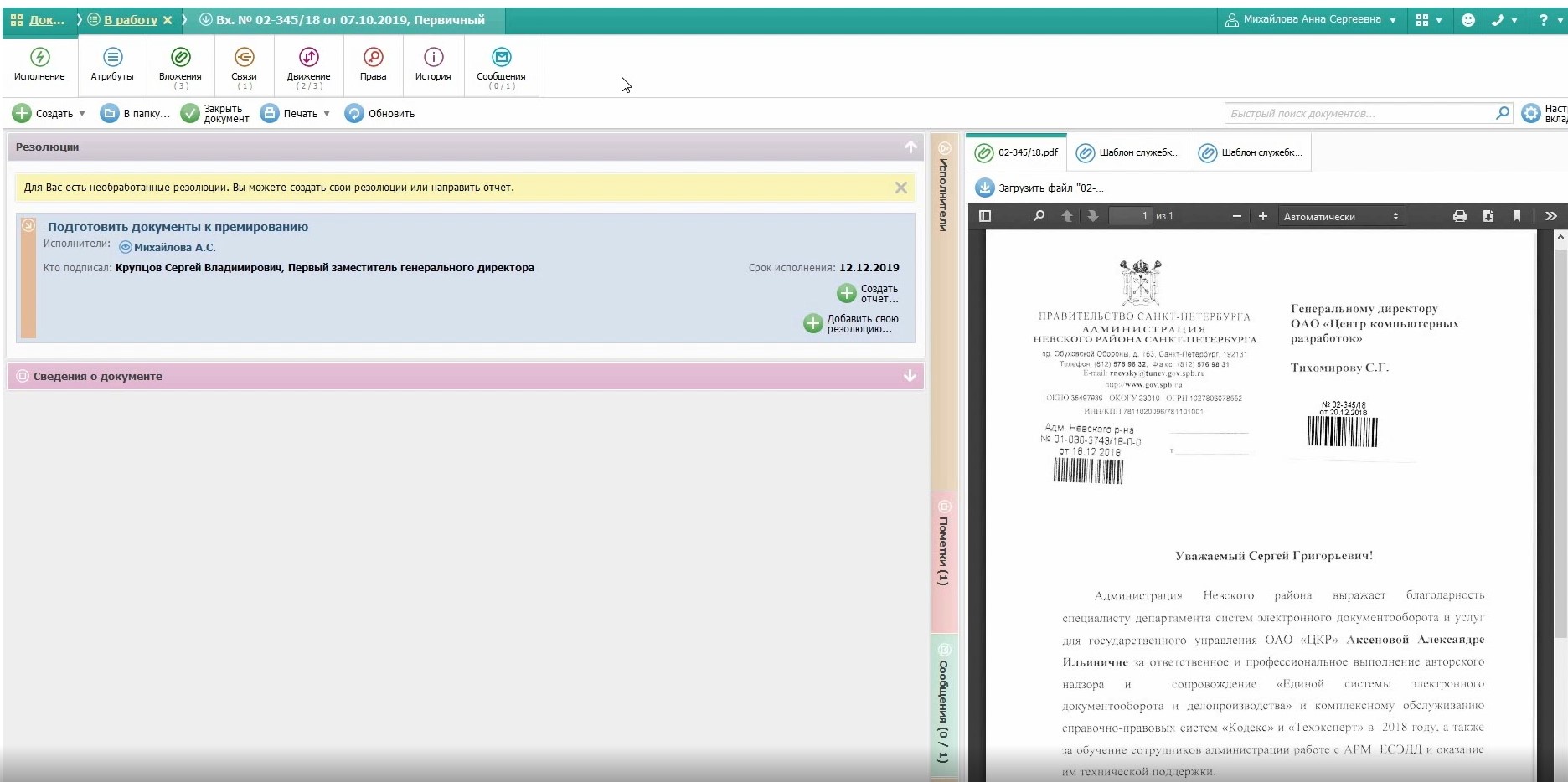Open the help question mark menu

(x=1549, y=20)
